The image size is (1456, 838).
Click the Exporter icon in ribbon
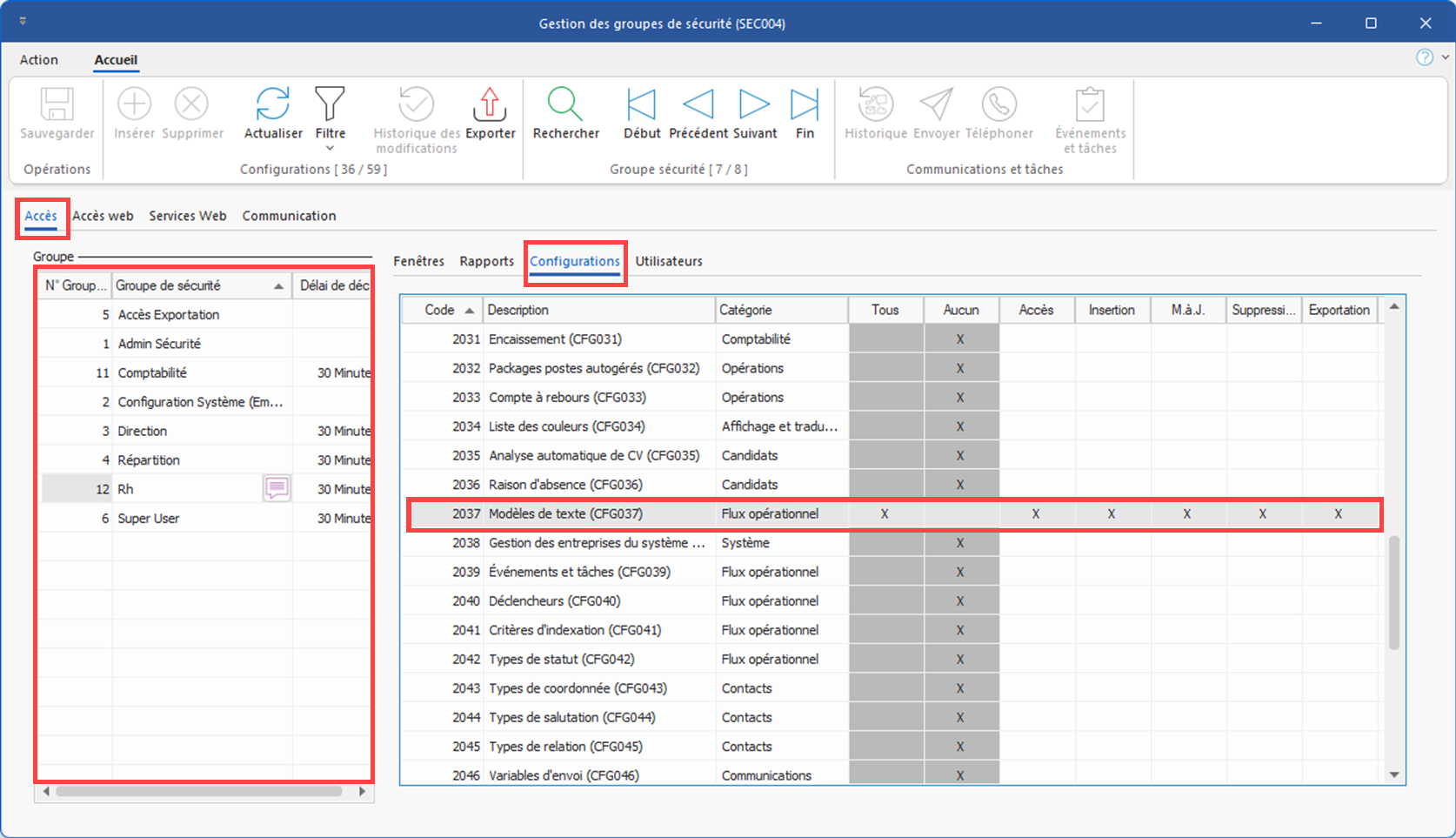pyautogui.click(x=490, y=105)
